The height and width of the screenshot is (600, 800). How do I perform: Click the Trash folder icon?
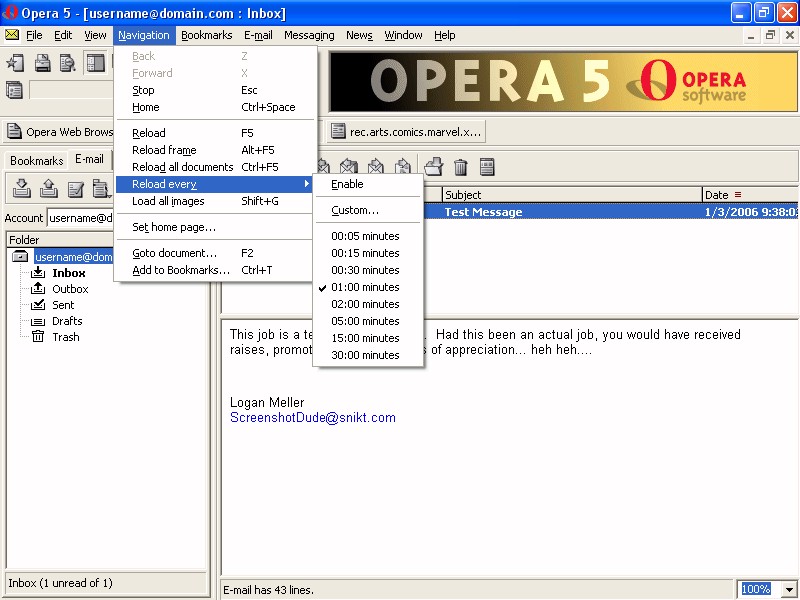[38, 336]
